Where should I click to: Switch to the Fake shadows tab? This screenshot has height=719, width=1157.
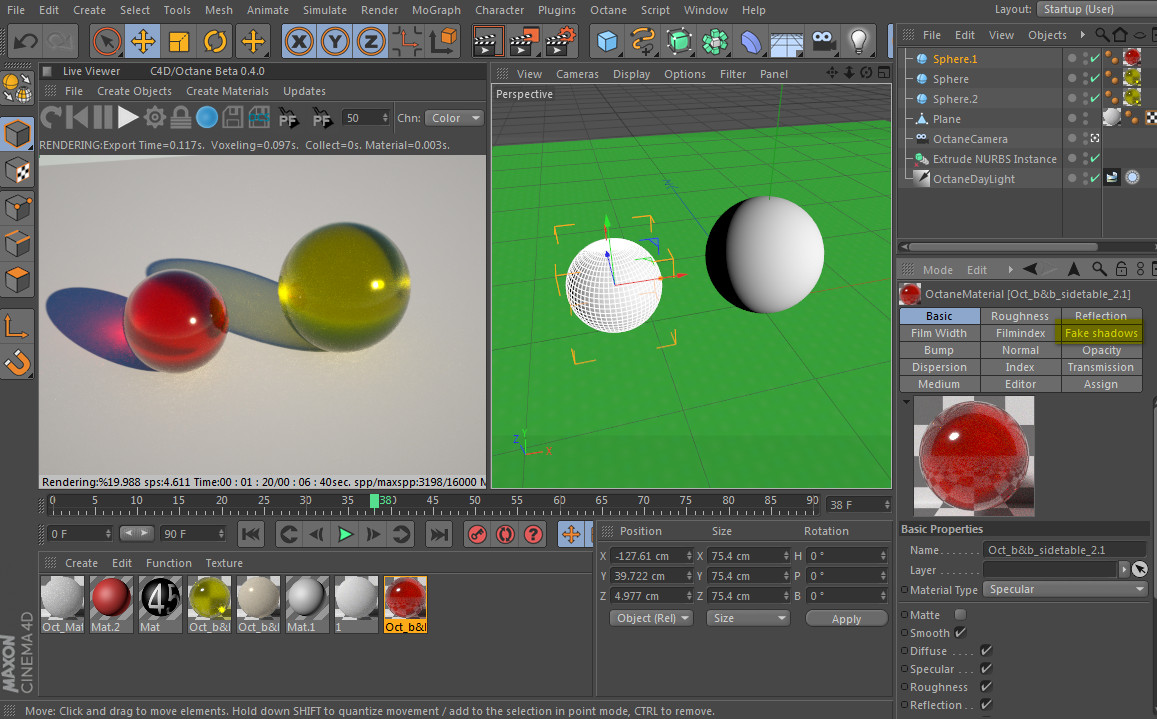1101,333
